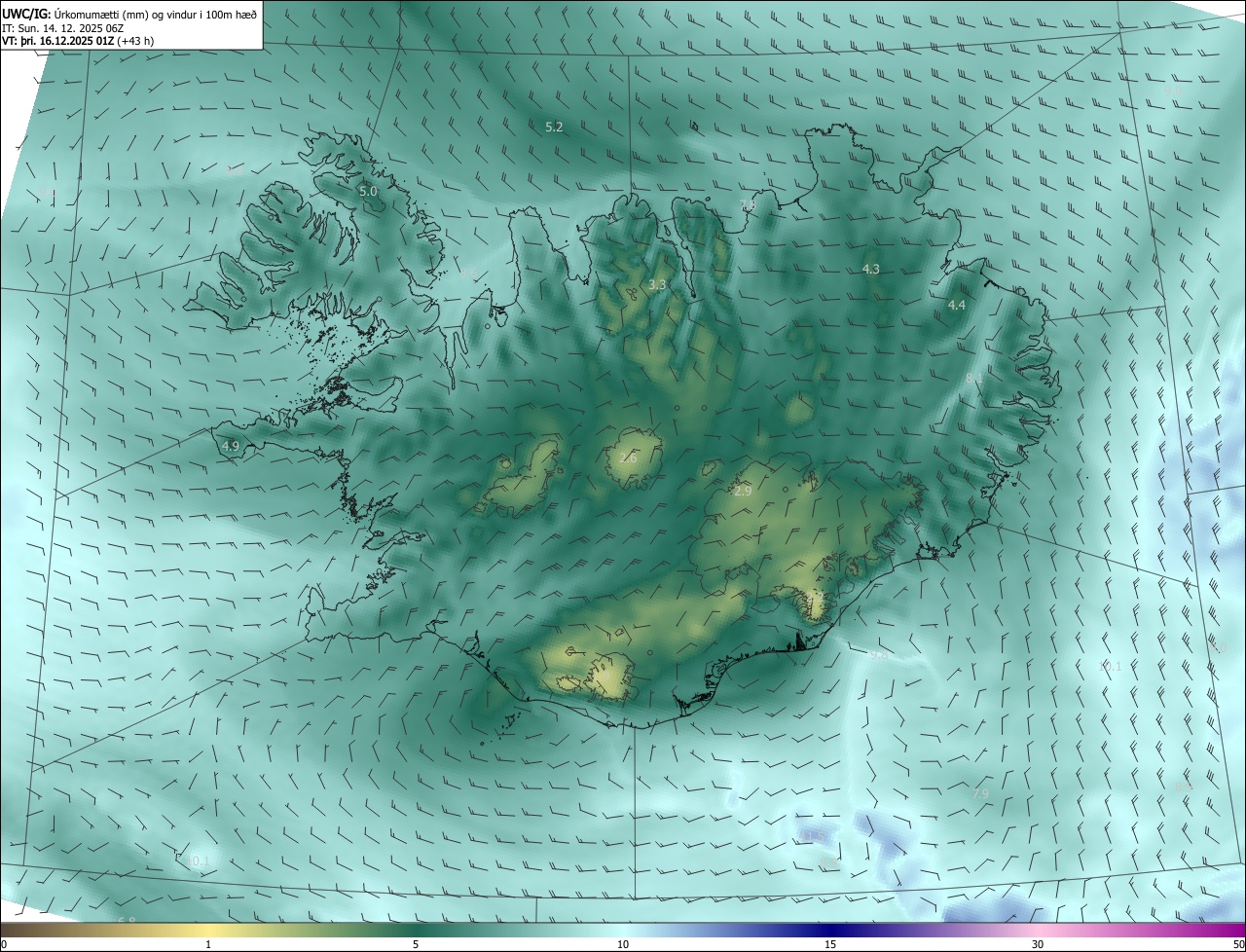Click the colorbar tick label 10

623,945
